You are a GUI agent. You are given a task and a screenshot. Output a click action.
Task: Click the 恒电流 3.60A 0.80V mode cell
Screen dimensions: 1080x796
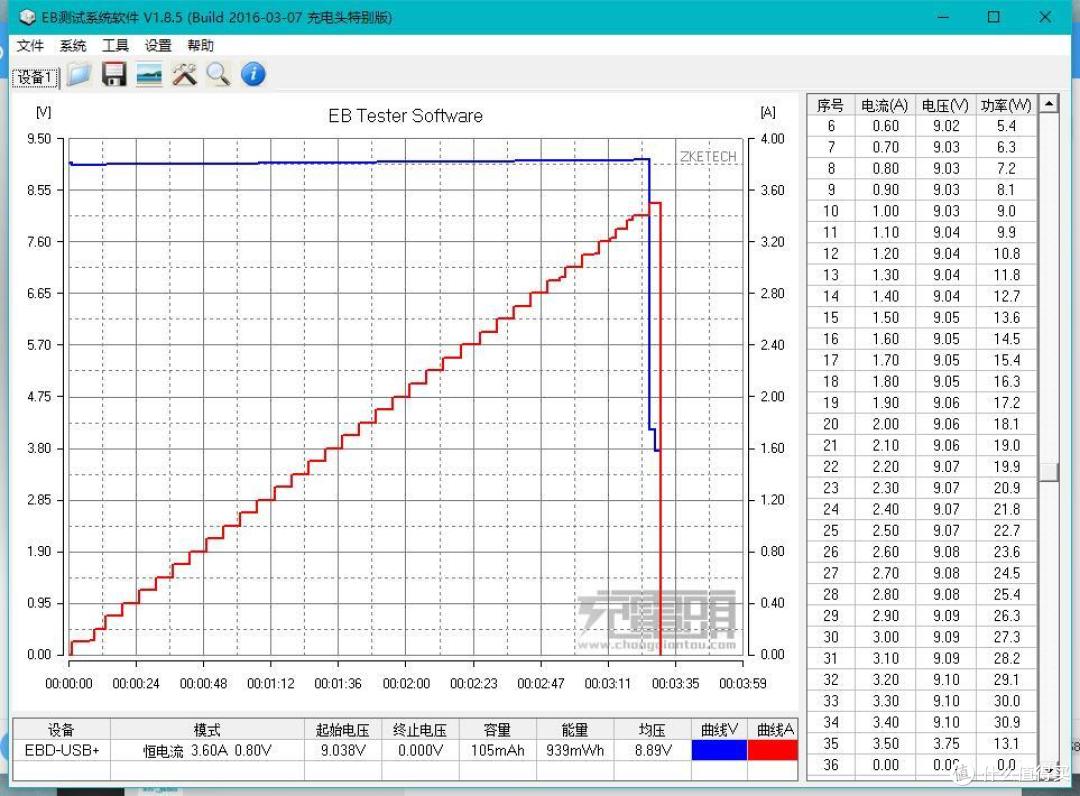pos(207,750)
